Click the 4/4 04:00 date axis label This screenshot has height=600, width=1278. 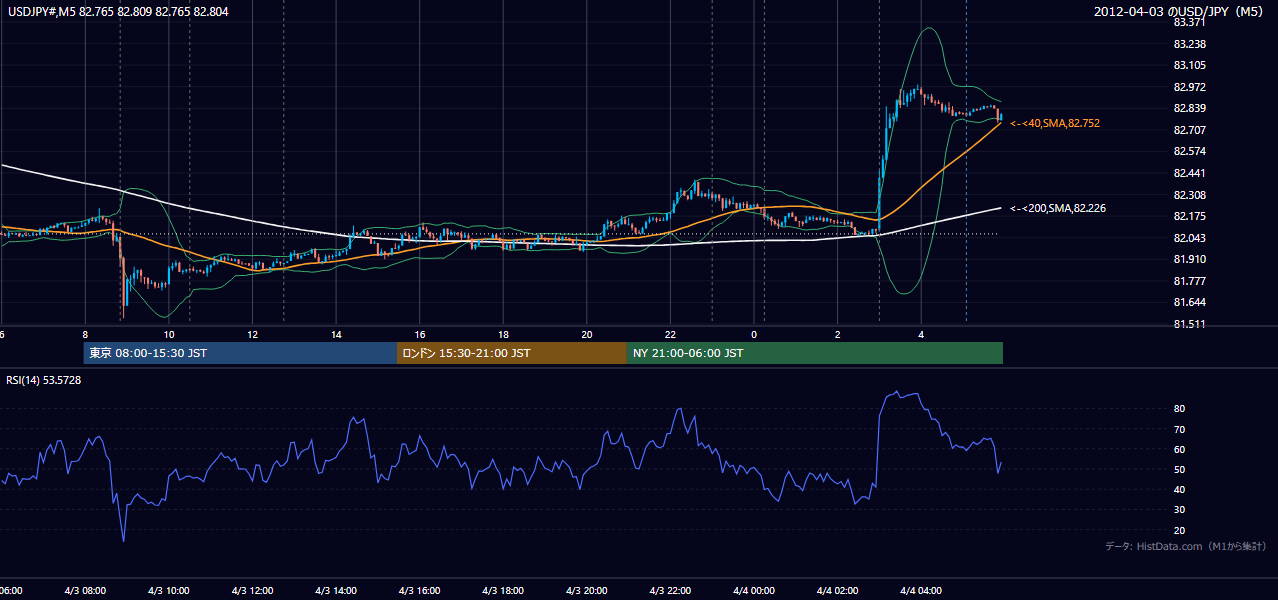click(922, 591)
